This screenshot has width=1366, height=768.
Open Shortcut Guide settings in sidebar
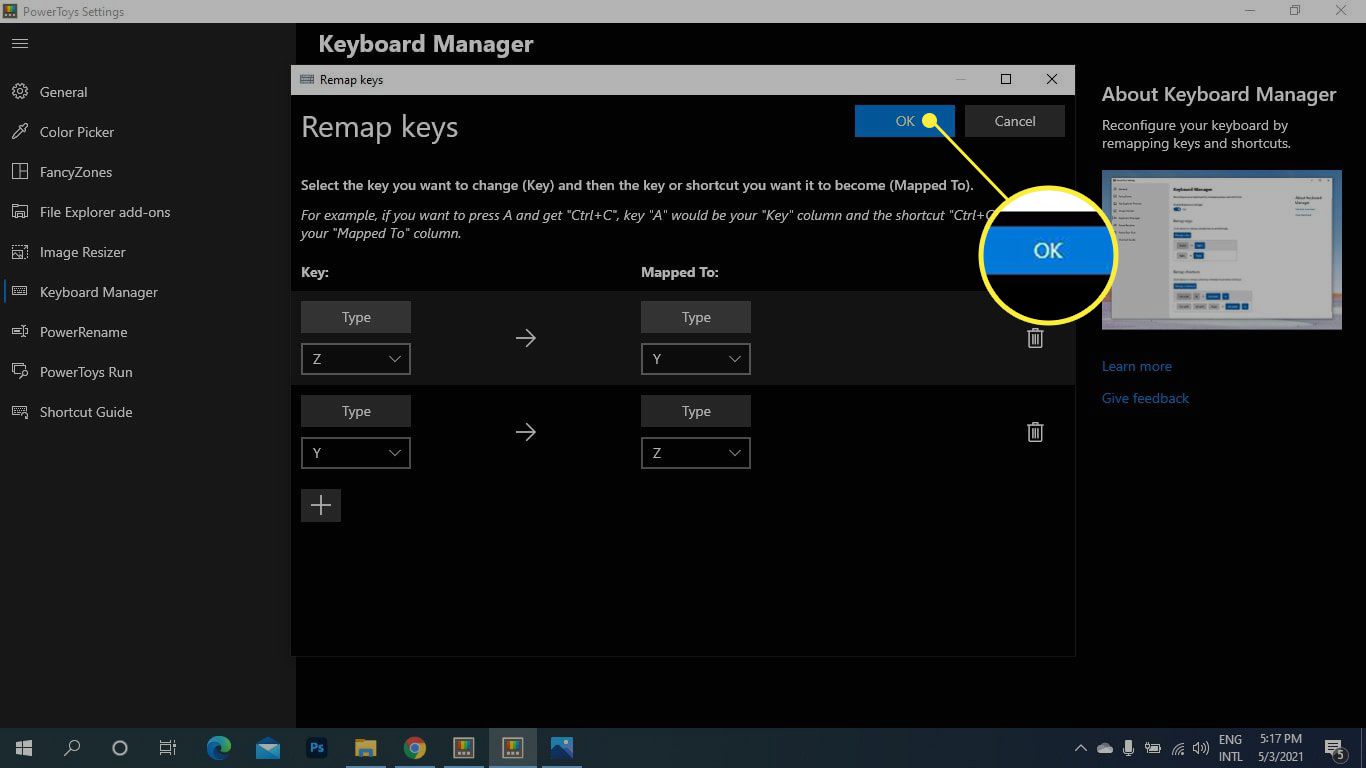pos(148,412)
